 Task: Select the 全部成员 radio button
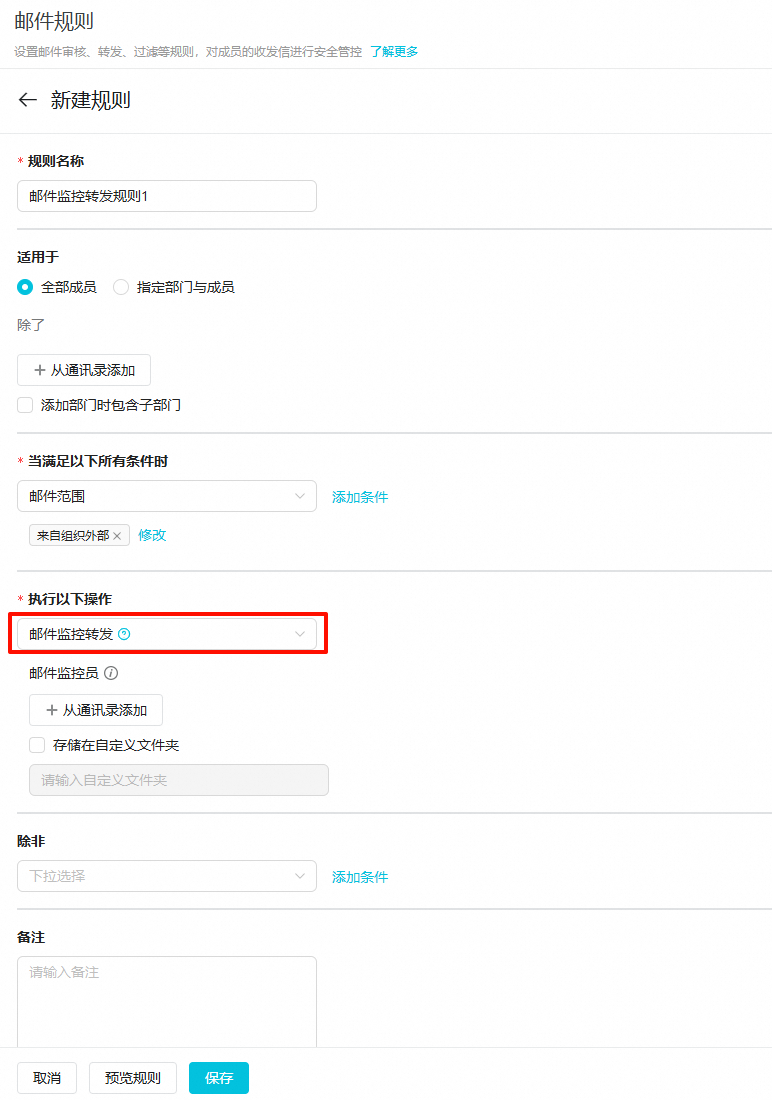coord(26,287)
